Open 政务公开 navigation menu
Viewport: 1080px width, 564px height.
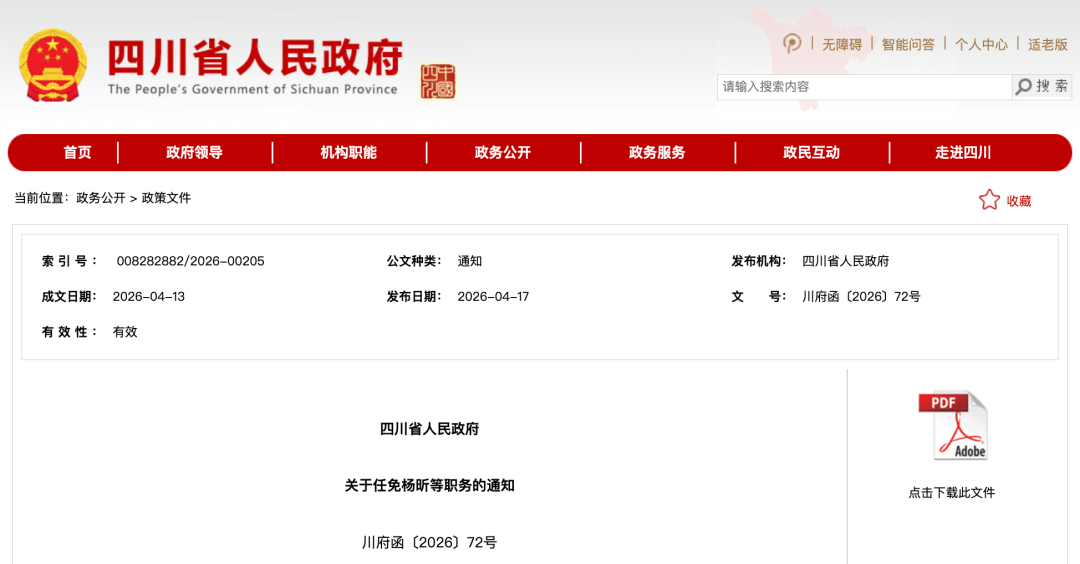tap(502, 153)
